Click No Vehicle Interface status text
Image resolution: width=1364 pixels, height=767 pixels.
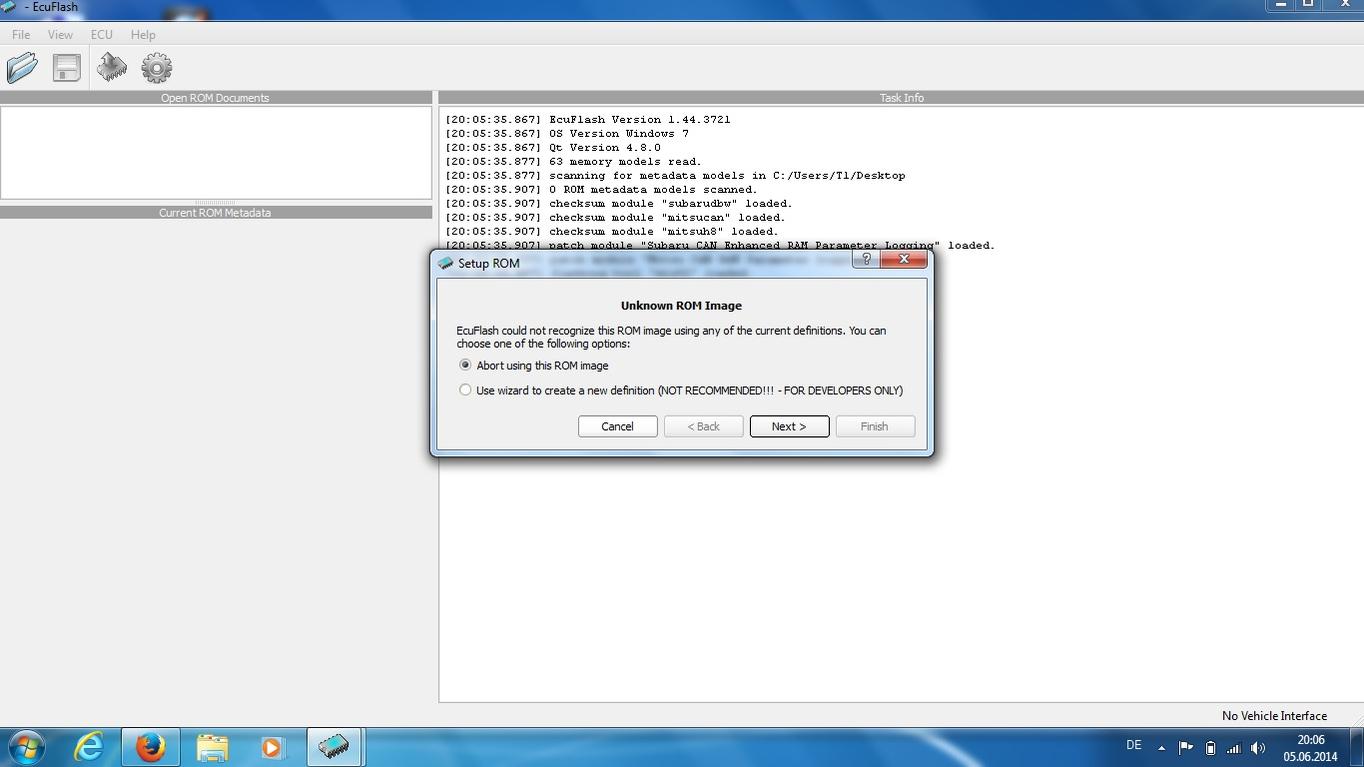coord(1274,716)
